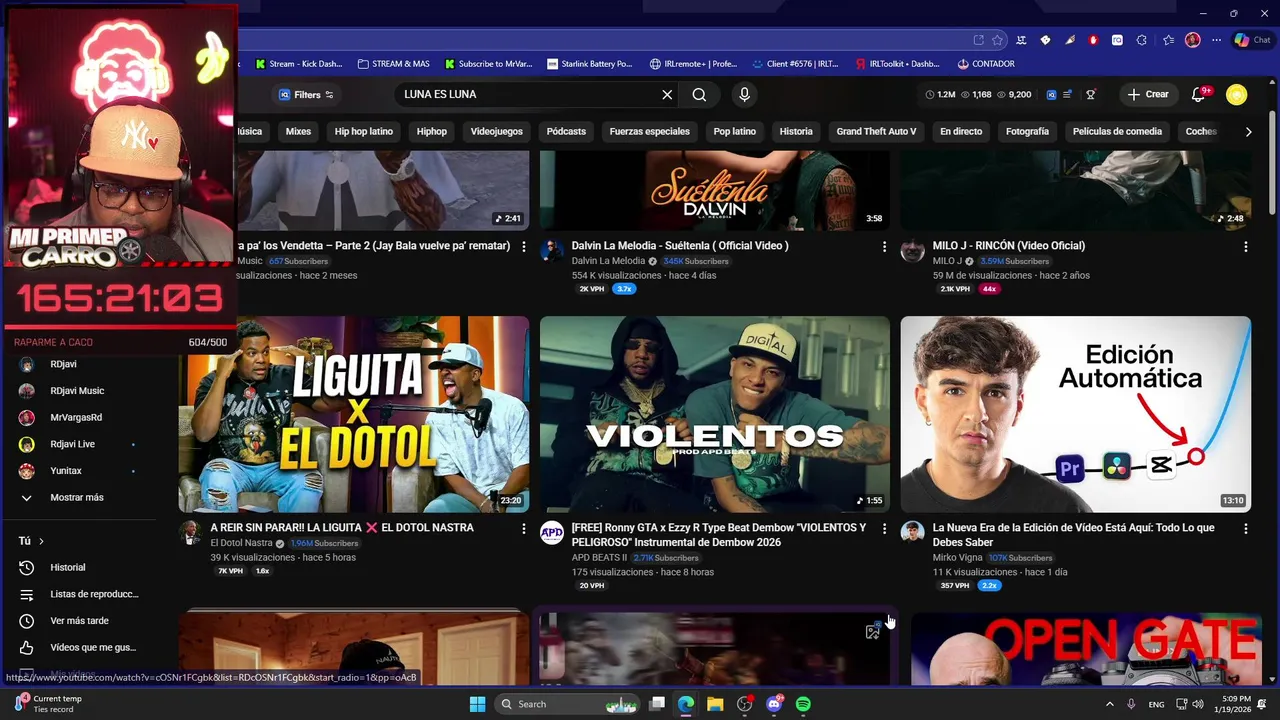Screen dimensions: 1280x720
Task: Open Edge extensions puzzle icon
Action: coord(1142,40)
